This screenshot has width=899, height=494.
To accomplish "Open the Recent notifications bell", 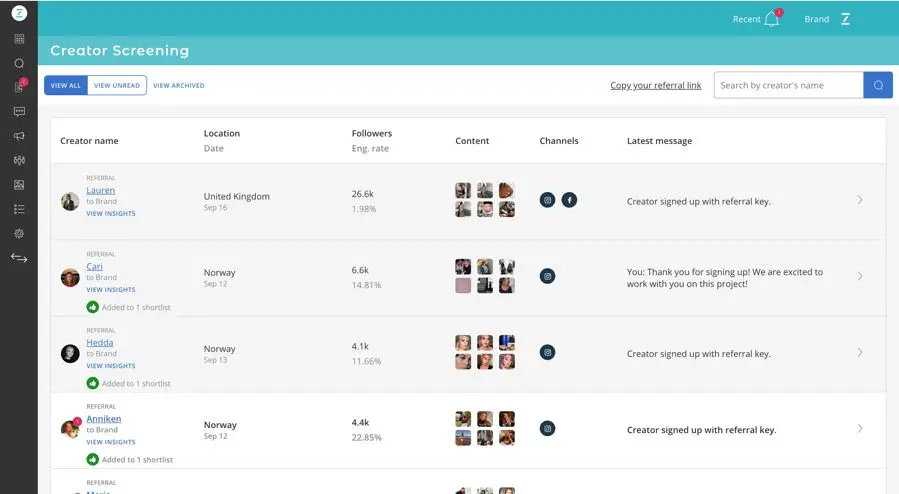I will pos(771,19).
